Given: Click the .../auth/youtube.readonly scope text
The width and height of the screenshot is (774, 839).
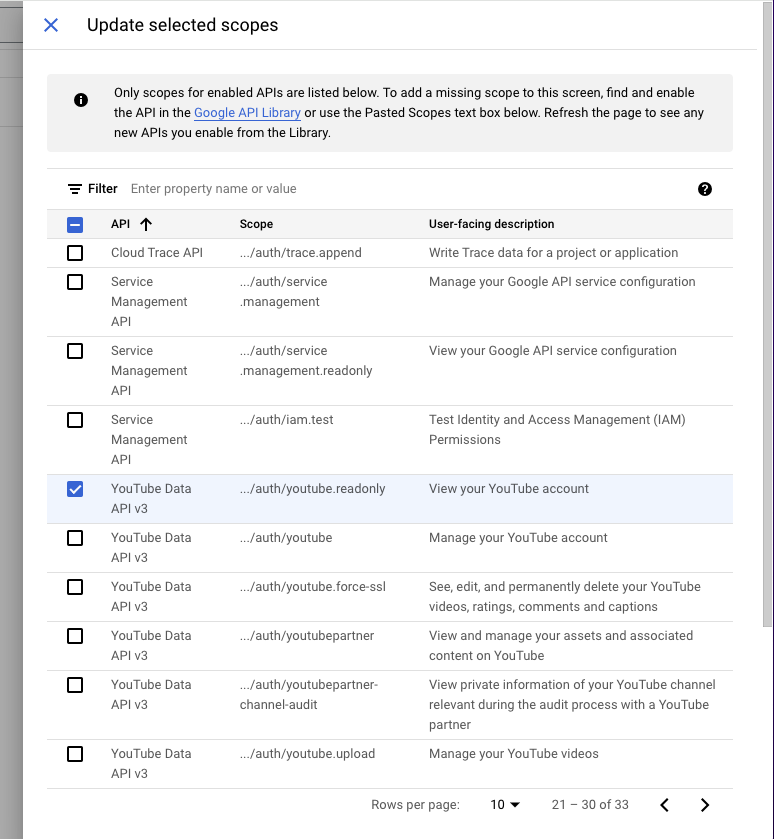Looking at the screenshot, I should (x=312, y=489).
